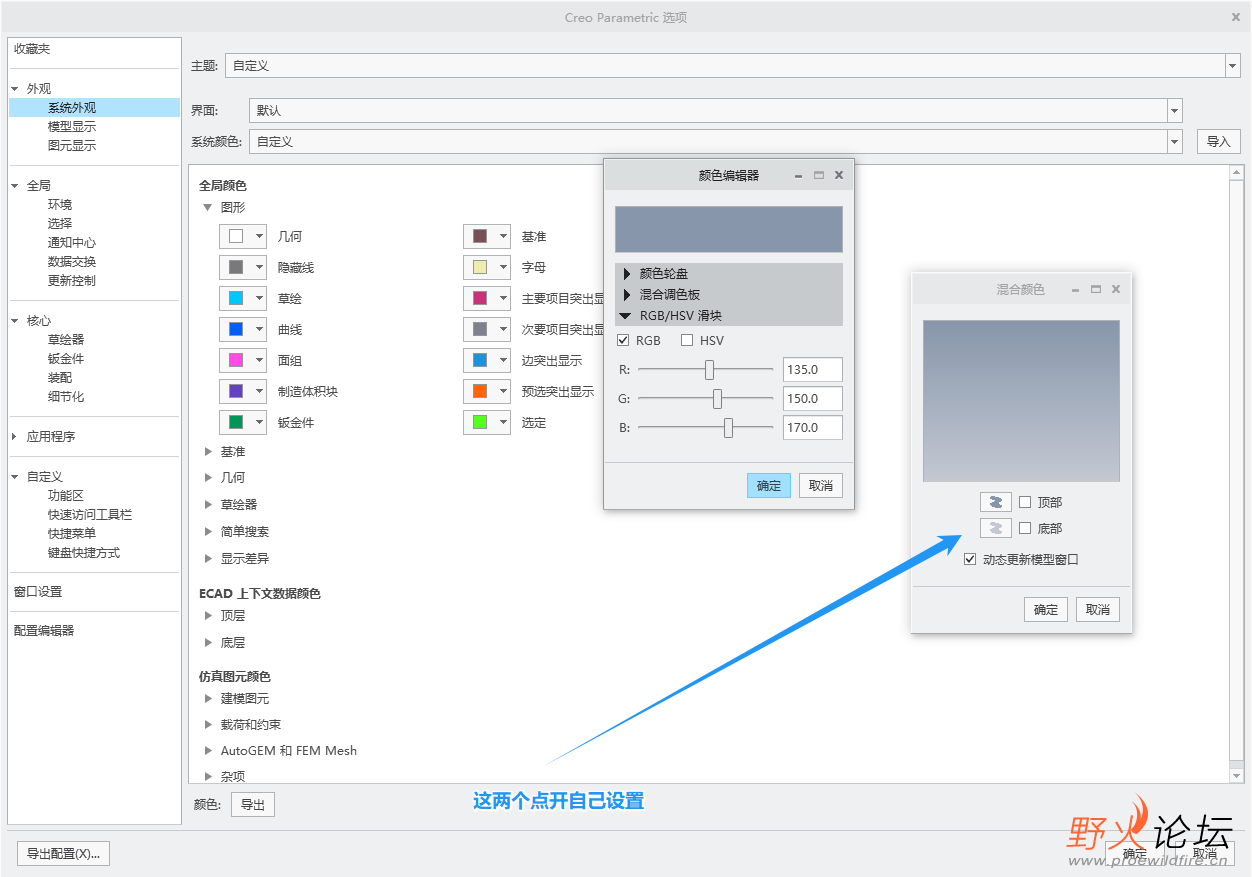Click 导入 button for system colors

pos(1218,142)
